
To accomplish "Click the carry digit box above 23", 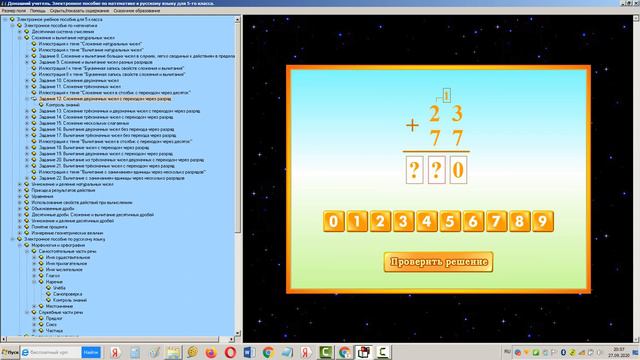I will click(447, 96).
